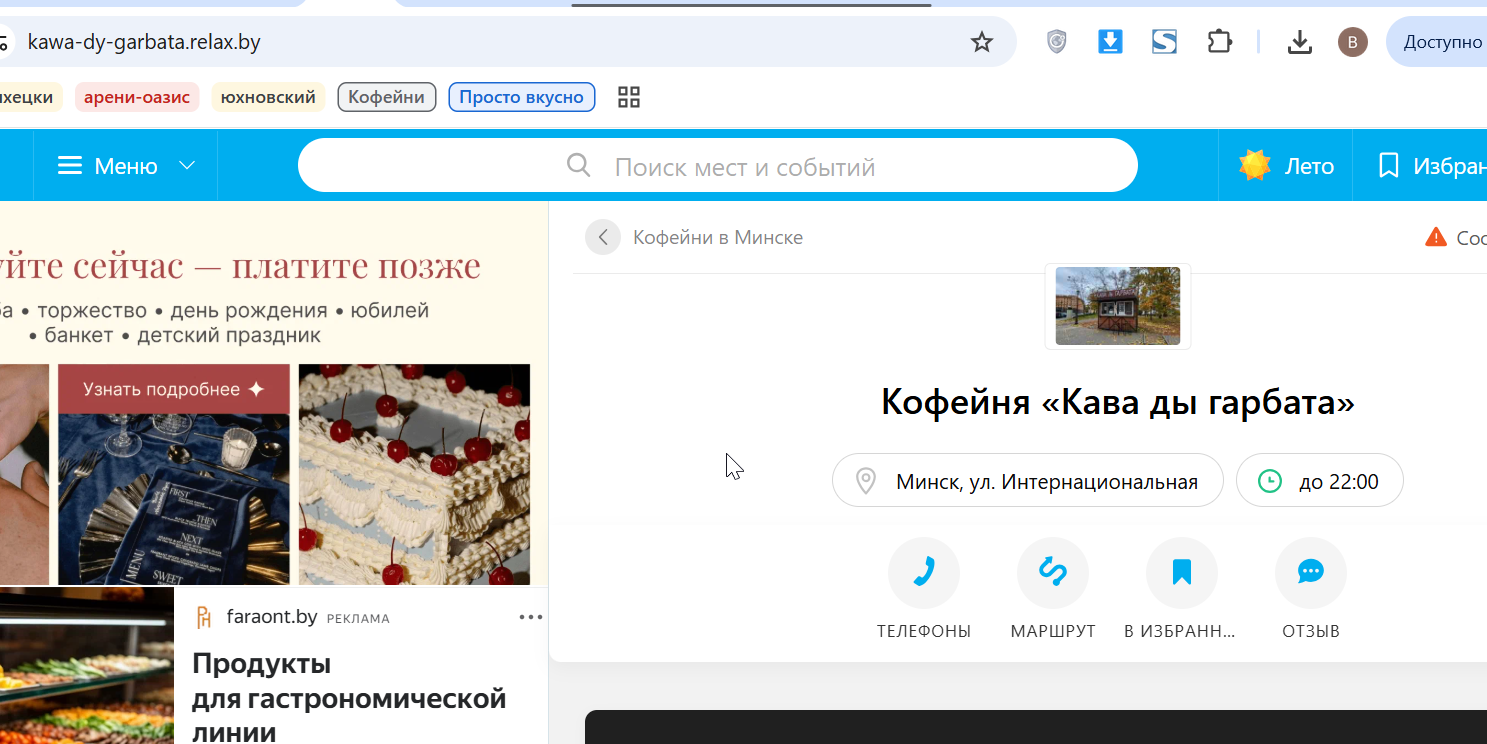This screenshot has width=1487, height=744.
Task: Show opening hours до 22:00
Action: (x=1320, y=481)
